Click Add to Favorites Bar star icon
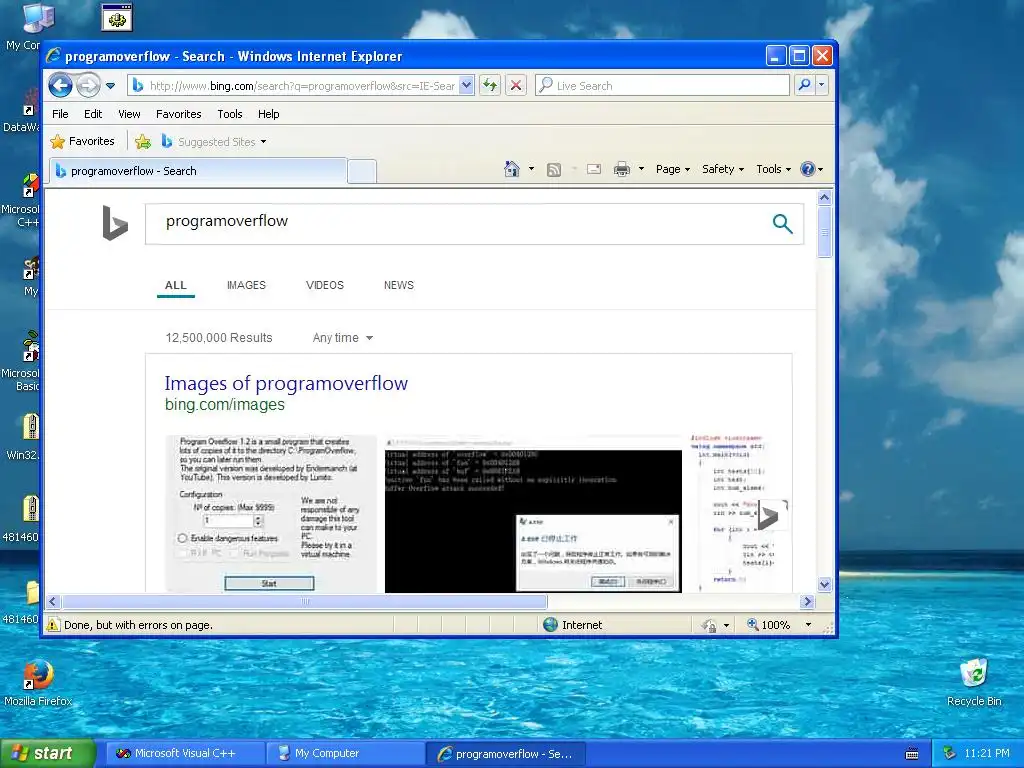 coord(143,141)
